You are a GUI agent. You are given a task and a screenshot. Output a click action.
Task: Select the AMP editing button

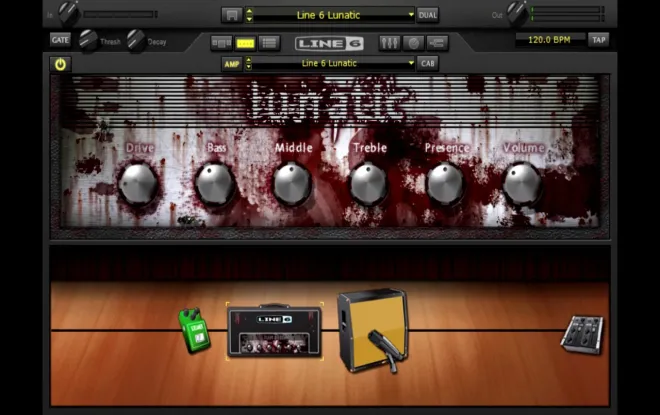click(232, 64)
